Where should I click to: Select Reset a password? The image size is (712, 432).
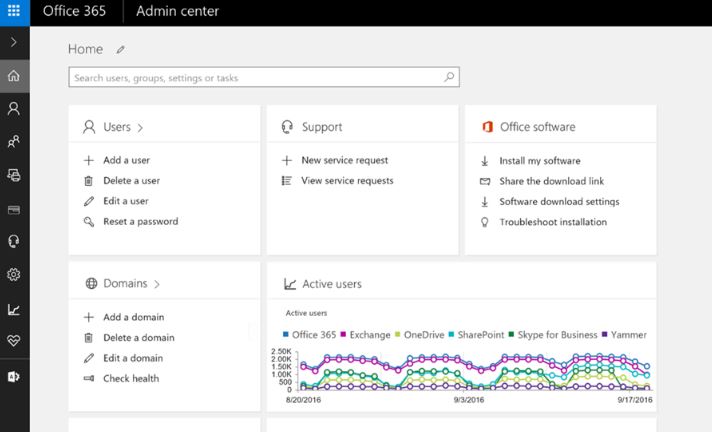pyautogui.click(x=140, y=221)
